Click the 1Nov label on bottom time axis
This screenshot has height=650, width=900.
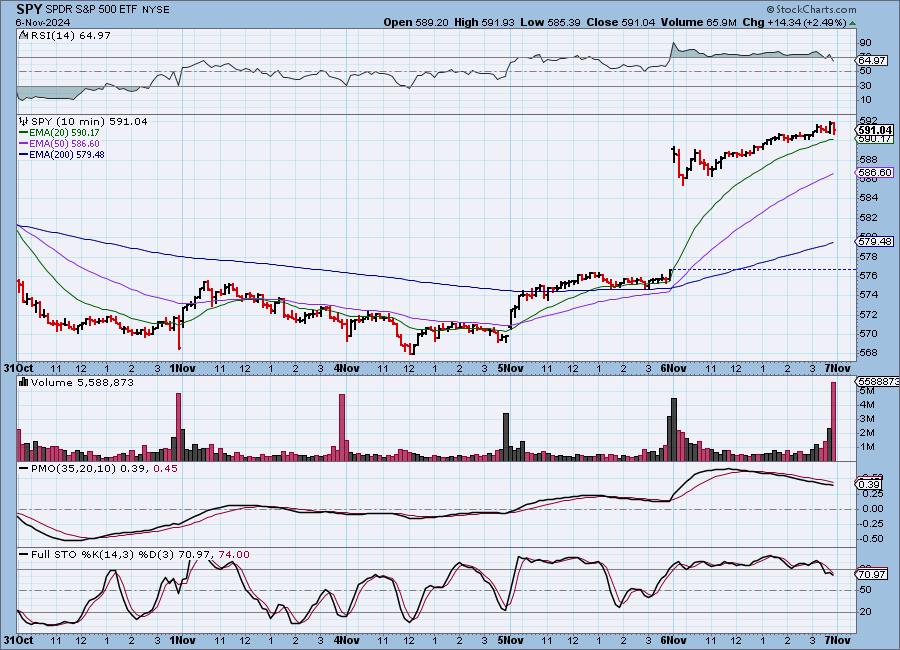tap(181, 640)
